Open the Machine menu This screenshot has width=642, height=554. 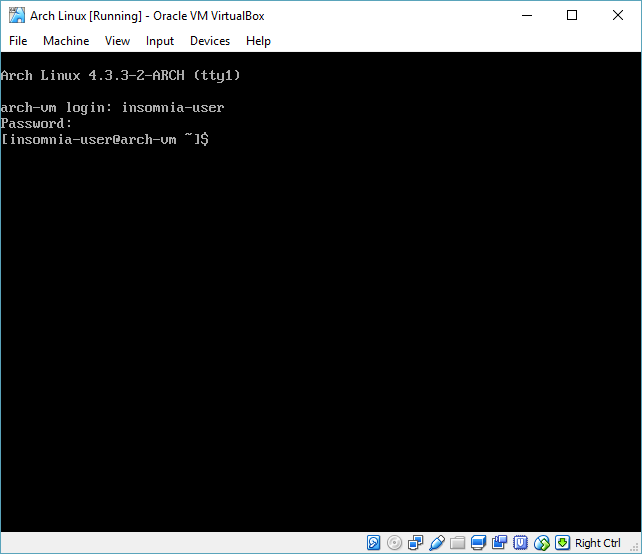pyautogui.click(x=66, y=41)
